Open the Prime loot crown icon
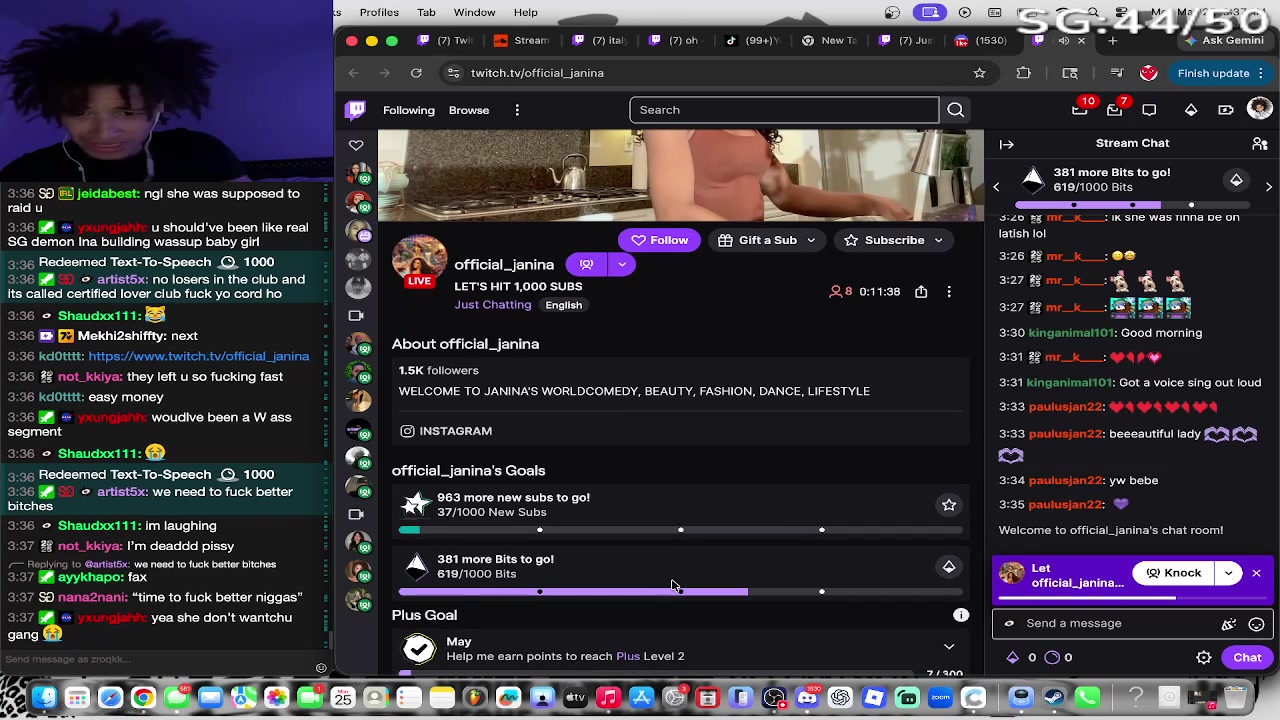The image size is (1280, 720). pyautogui.click(x=1080, y=110)
